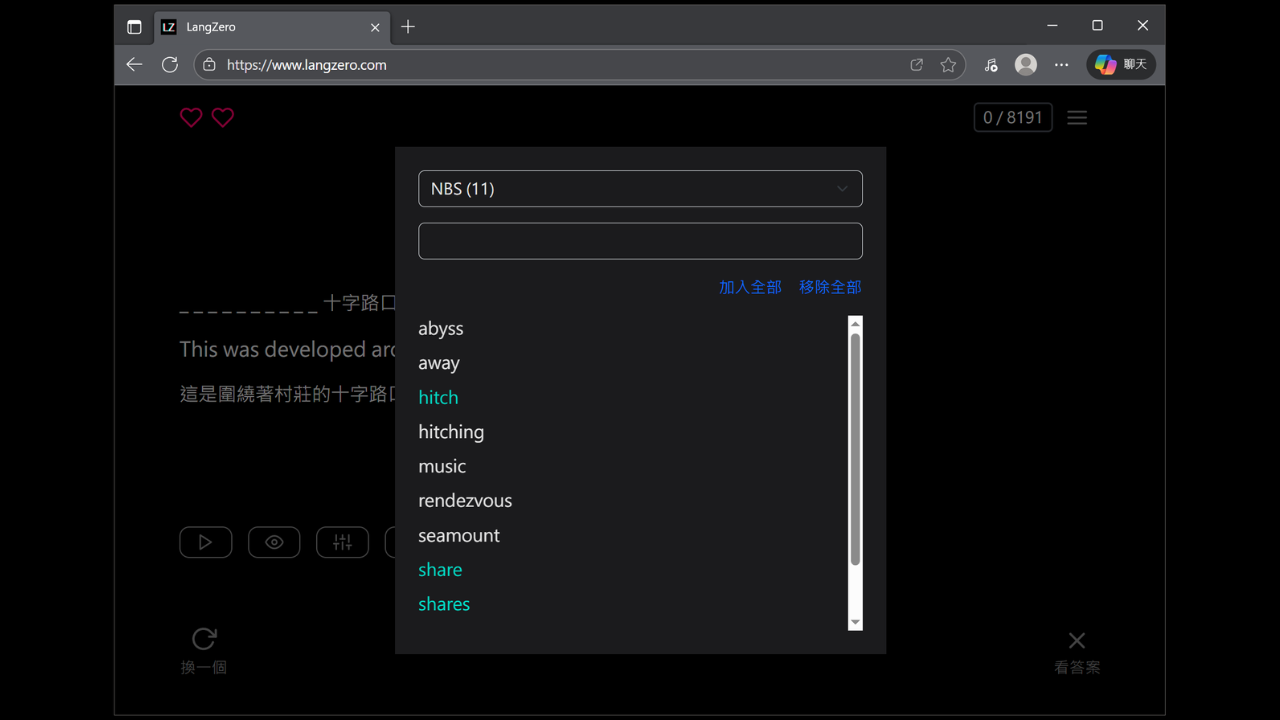Open the Copilot 聊天 button
This screenshot has height=720, width=1280.
click(x=1121, y=65)
